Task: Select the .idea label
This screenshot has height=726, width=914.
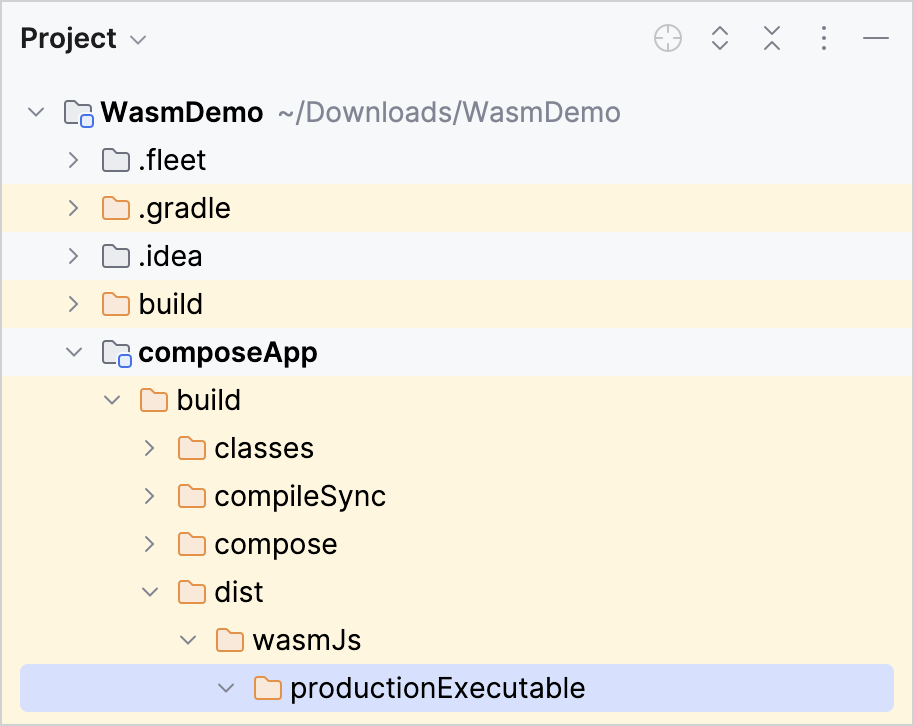Action: tap(170, 256)
